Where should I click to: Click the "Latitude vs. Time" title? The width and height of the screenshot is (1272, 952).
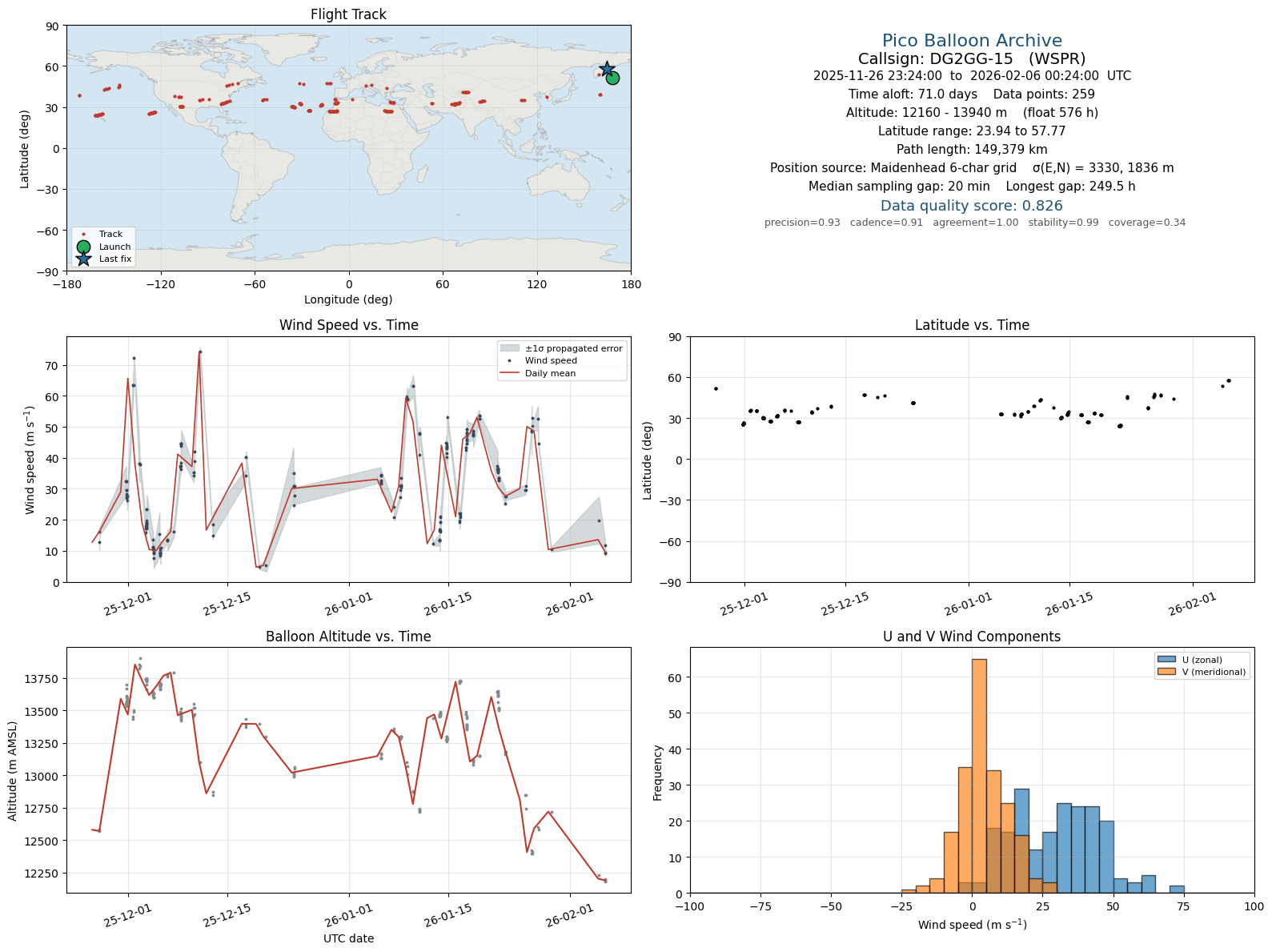click(x=972, y=325)
